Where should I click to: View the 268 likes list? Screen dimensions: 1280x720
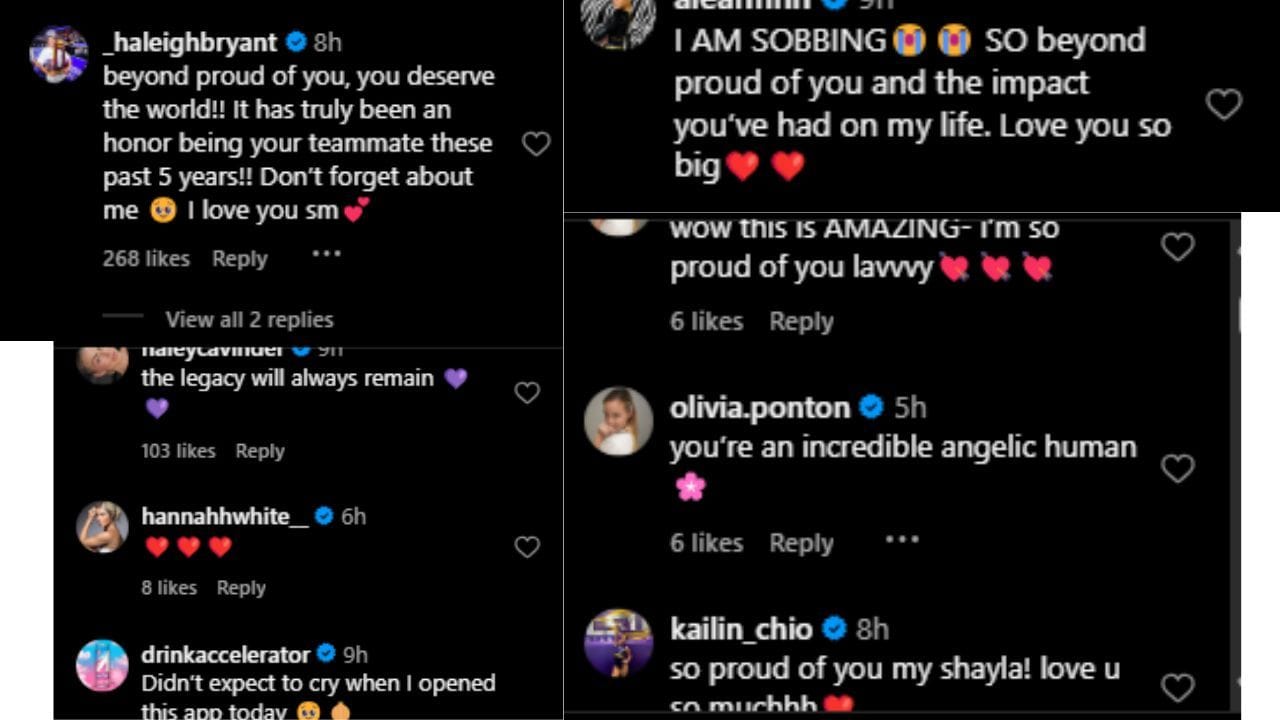click(x=146, y=259)
